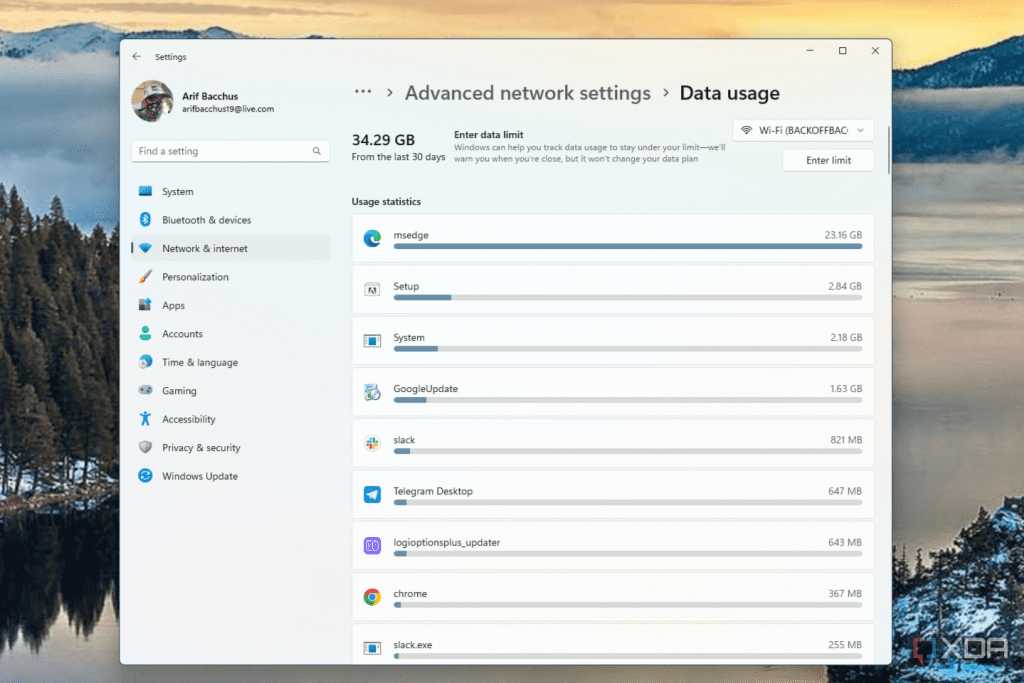The height and width of the screenshot is (683, 1024).
Task: Click the Windows Update sync icon
Action: point(145,475)
